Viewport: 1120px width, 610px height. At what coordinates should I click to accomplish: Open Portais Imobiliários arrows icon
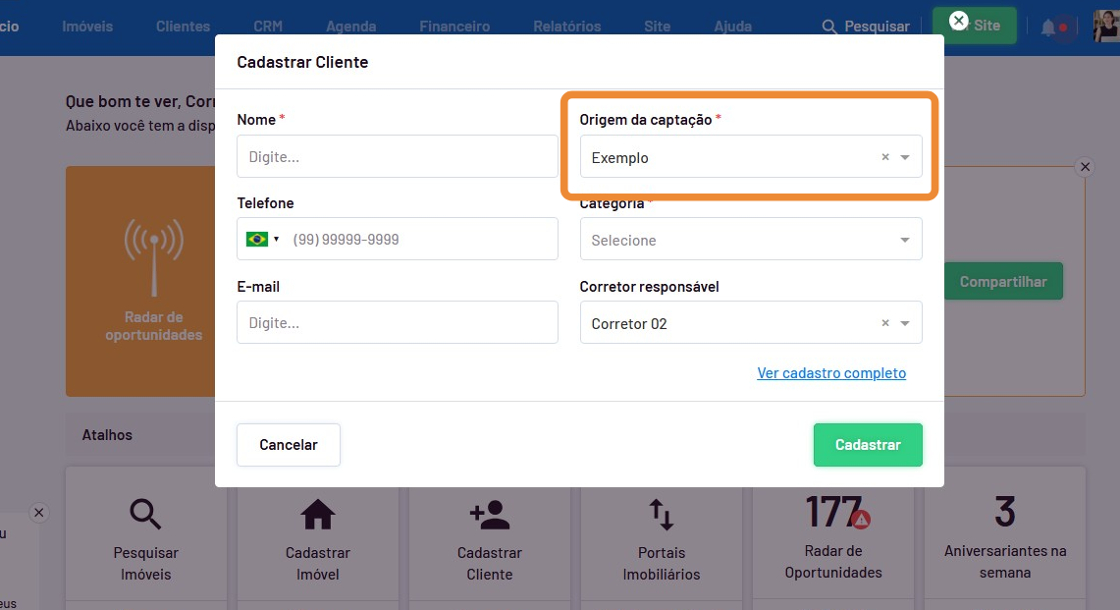point(661,515)
